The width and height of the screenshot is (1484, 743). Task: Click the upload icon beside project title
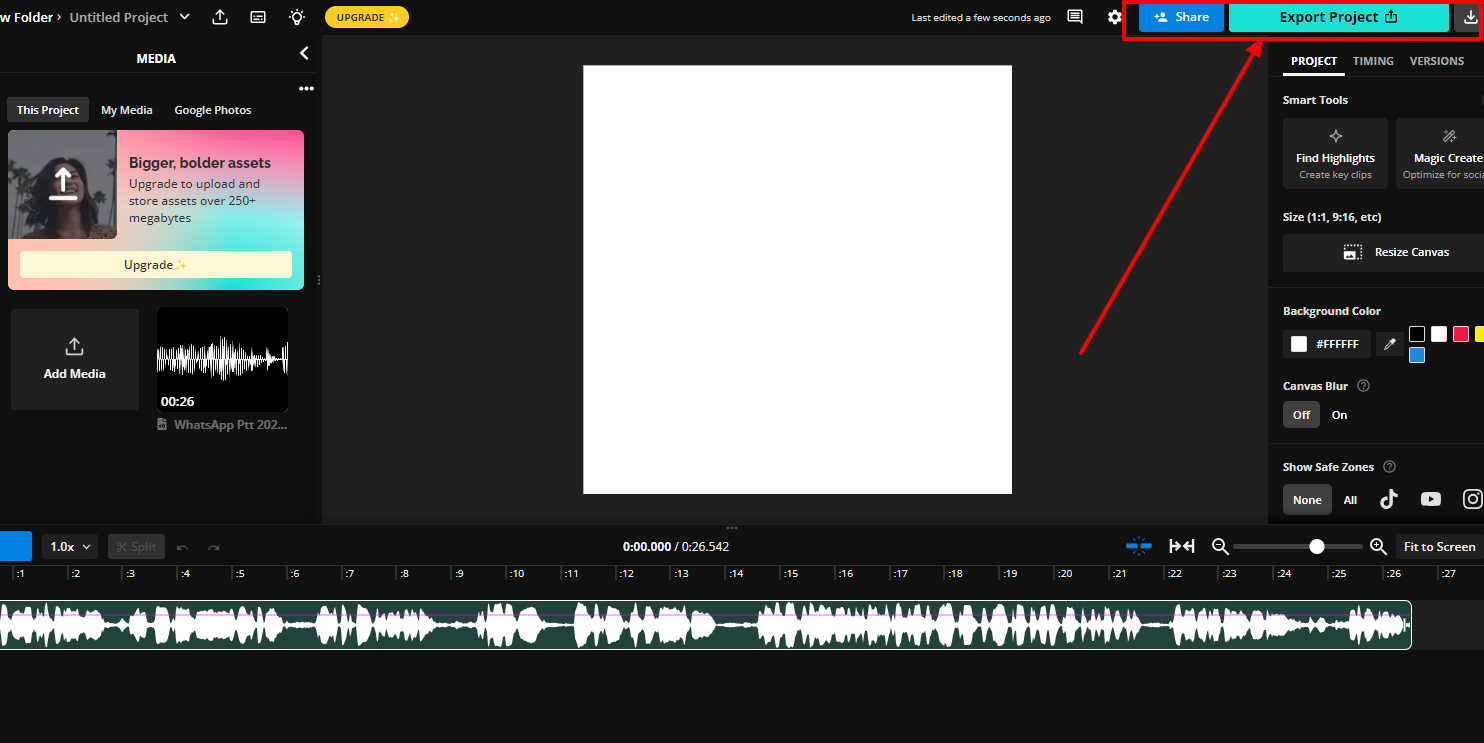tap(220, 17)
